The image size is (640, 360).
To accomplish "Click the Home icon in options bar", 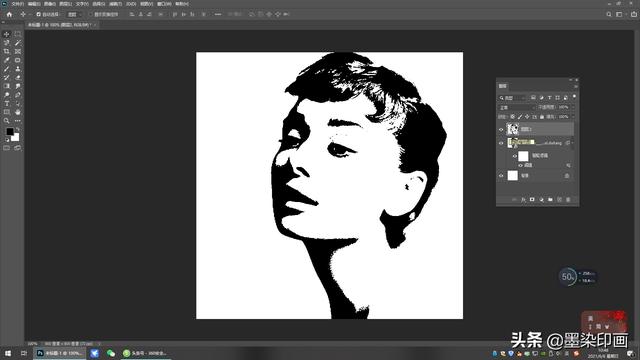I will point(9,14).
